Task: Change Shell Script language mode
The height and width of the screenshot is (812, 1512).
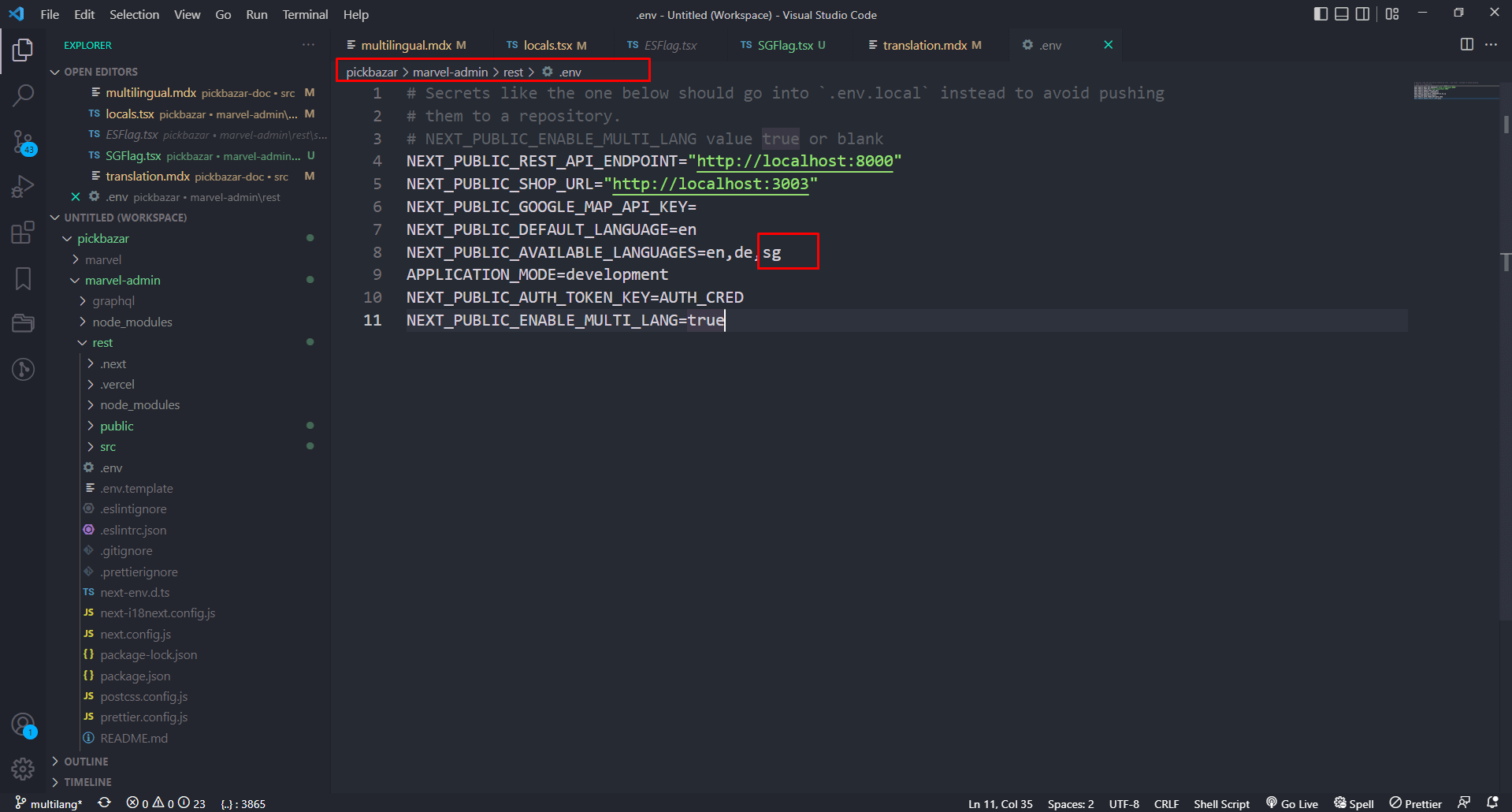Action: pos(1221,803)
